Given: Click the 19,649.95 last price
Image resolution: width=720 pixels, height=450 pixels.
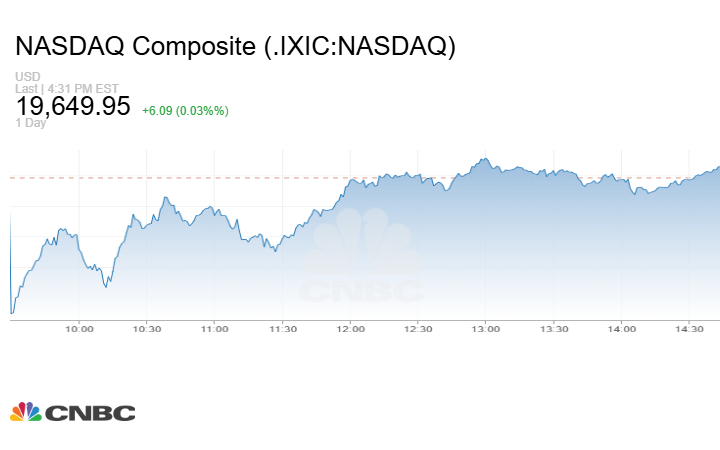Looking at the screenshot, I should click(x=73, y=107).
